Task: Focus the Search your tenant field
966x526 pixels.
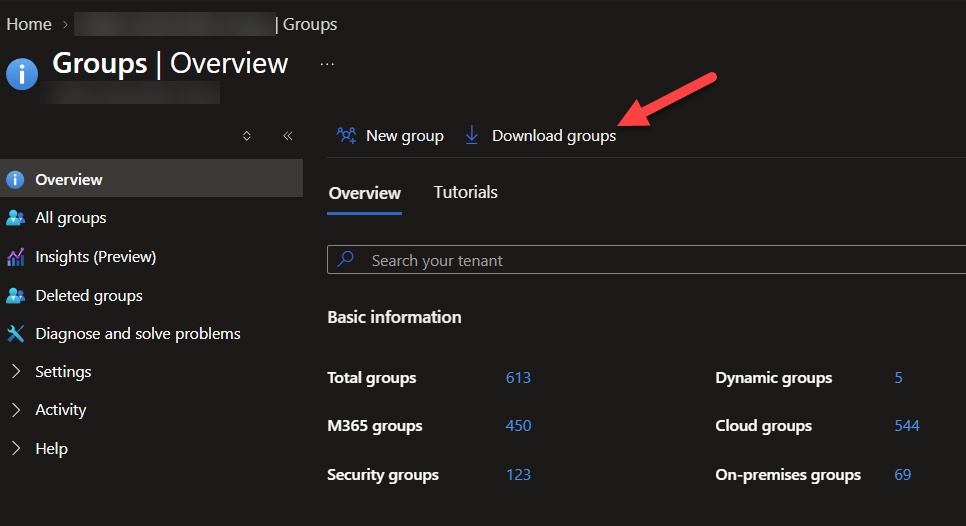Action: [x=646, y=259]
